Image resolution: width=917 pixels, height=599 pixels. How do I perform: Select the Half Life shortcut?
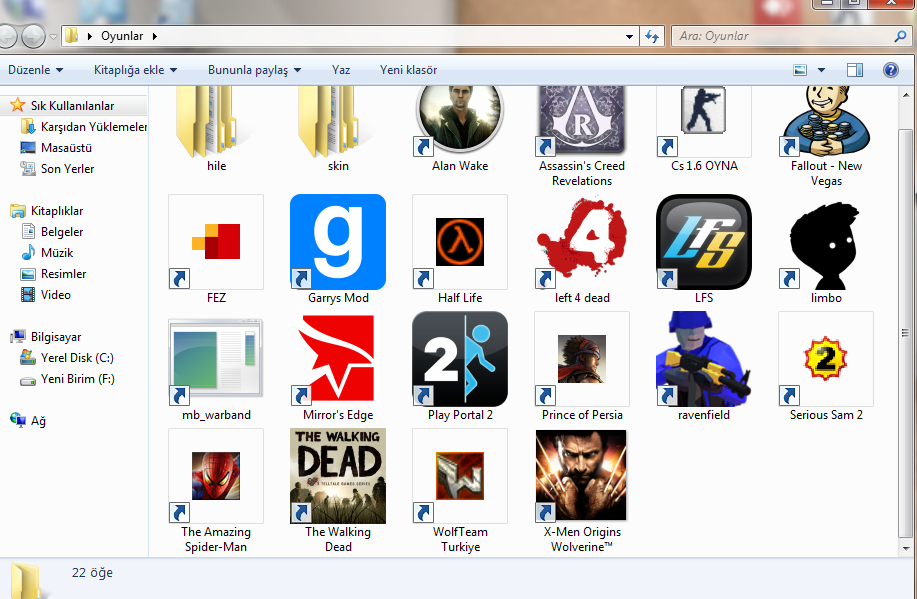(460, 249)
